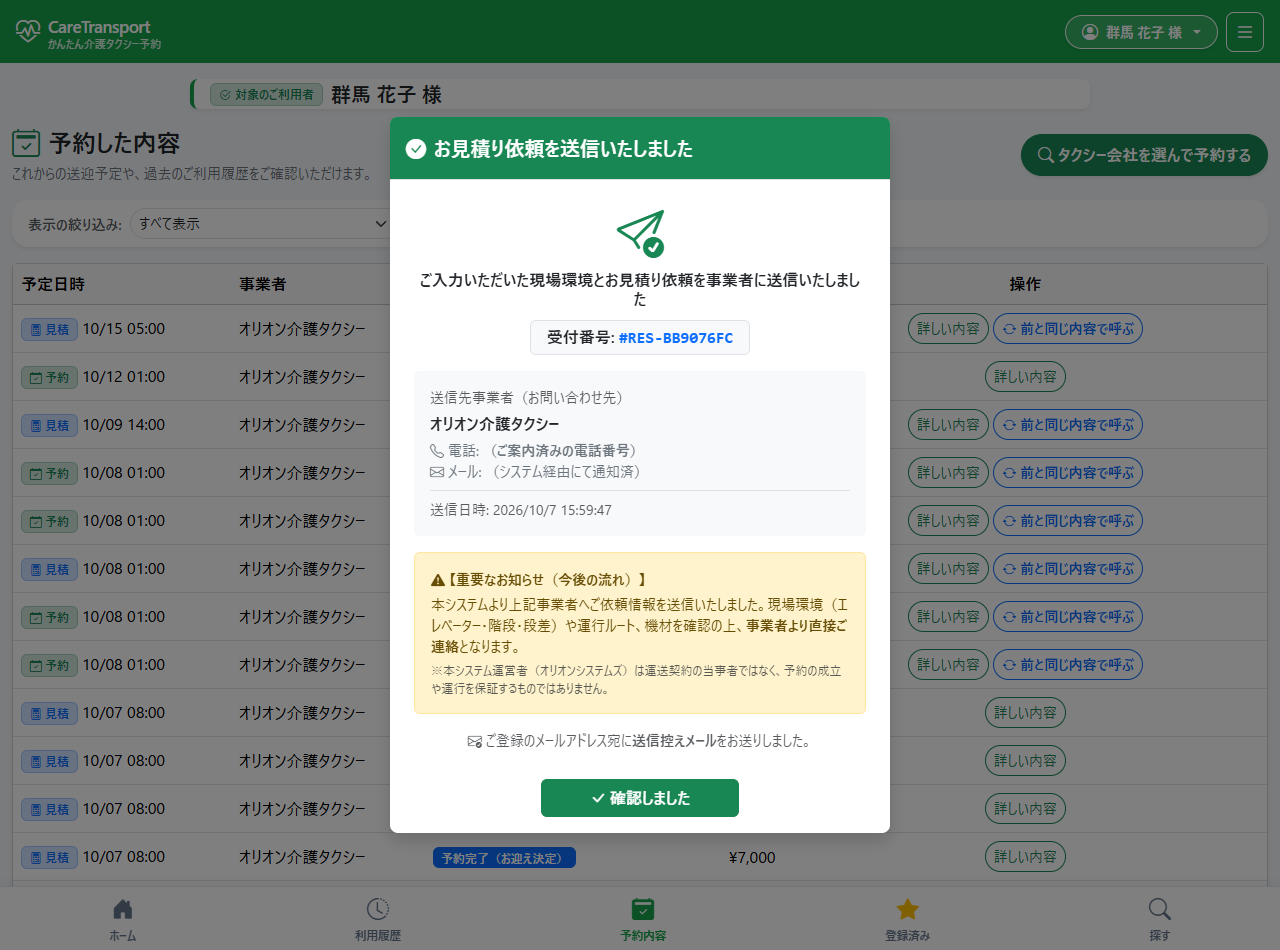The width and height of the screenshot is (1280, 950).
Task: Open the 群馬 花子 様 account dropdown
Action: coord(1141,32)
